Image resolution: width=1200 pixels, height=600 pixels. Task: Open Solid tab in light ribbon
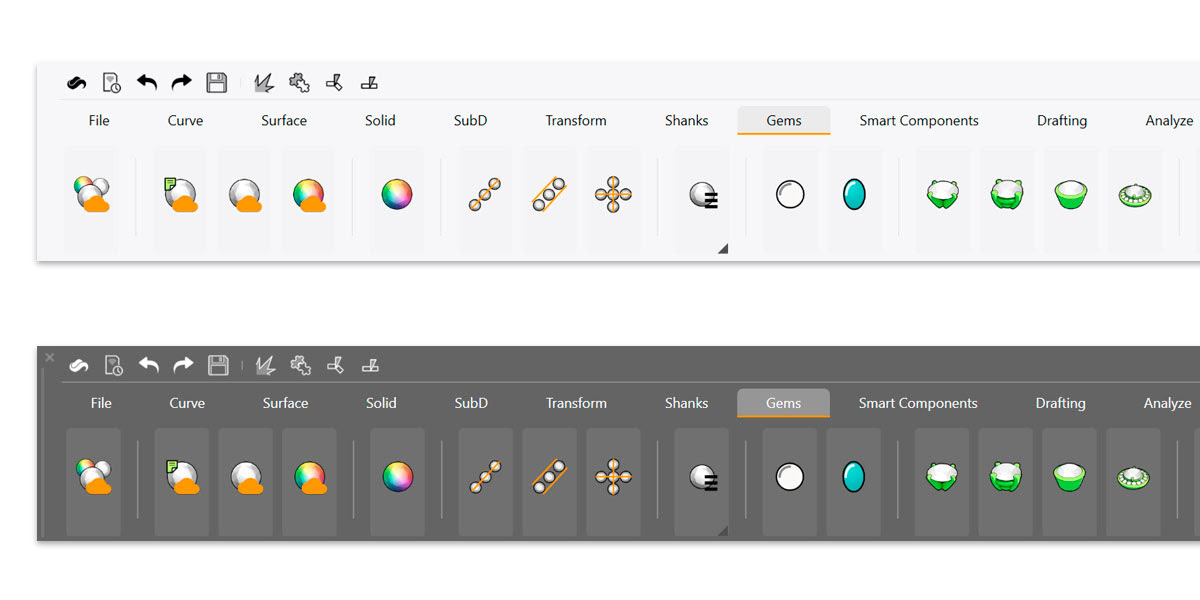tap(380, 120)
